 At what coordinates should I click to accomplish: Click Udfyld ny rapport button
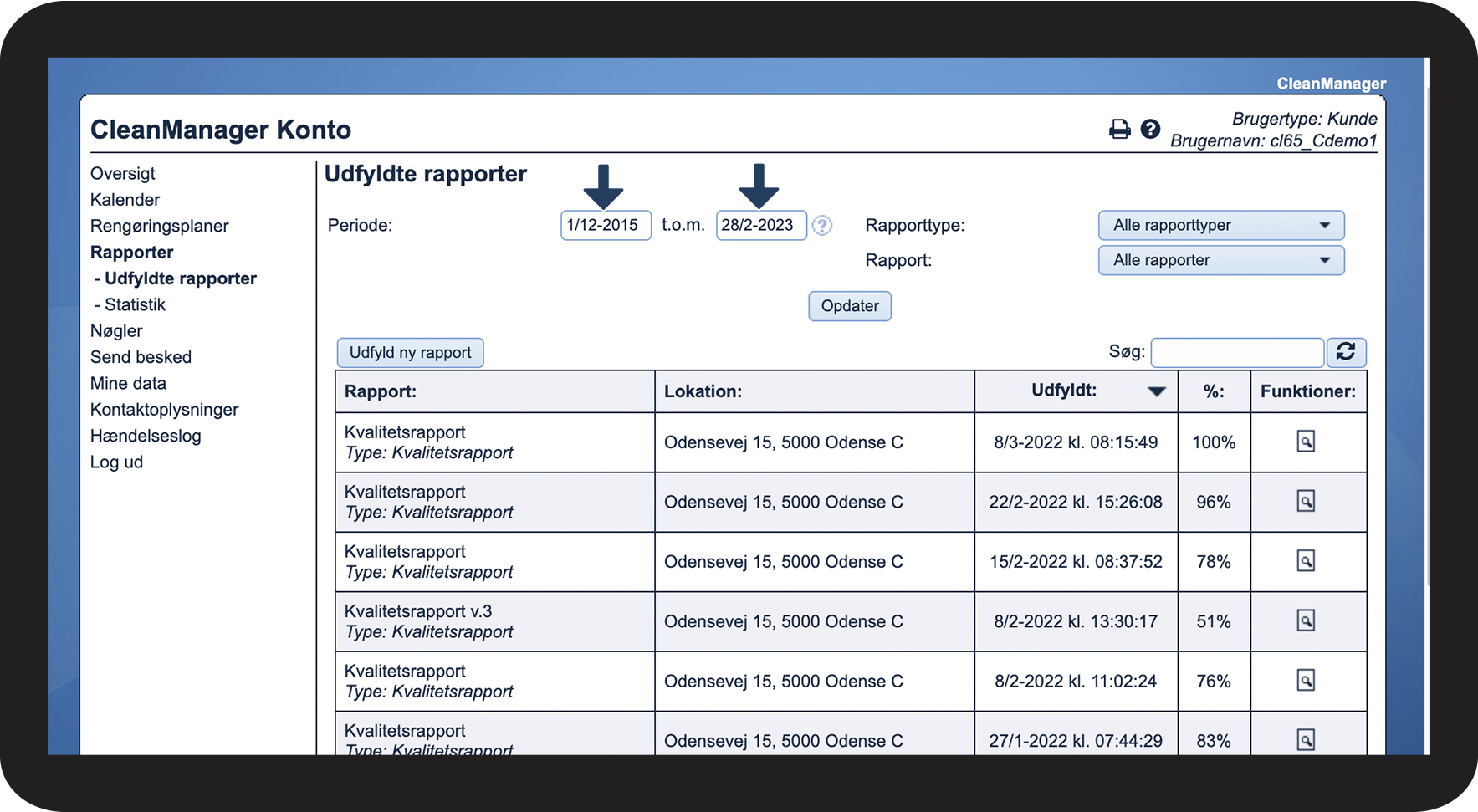coord(410,352)
